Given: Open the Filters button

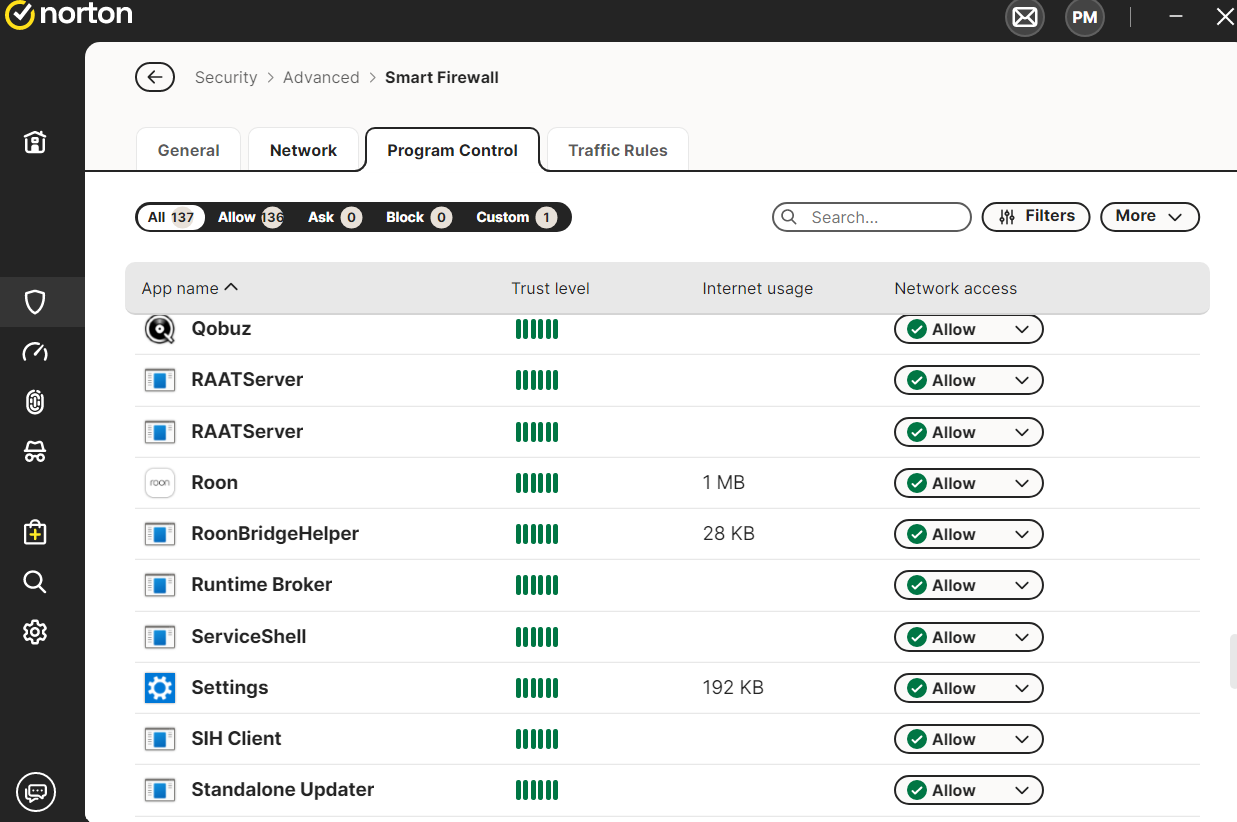Looking at the screenshot, I should (x=1036, y=217).
